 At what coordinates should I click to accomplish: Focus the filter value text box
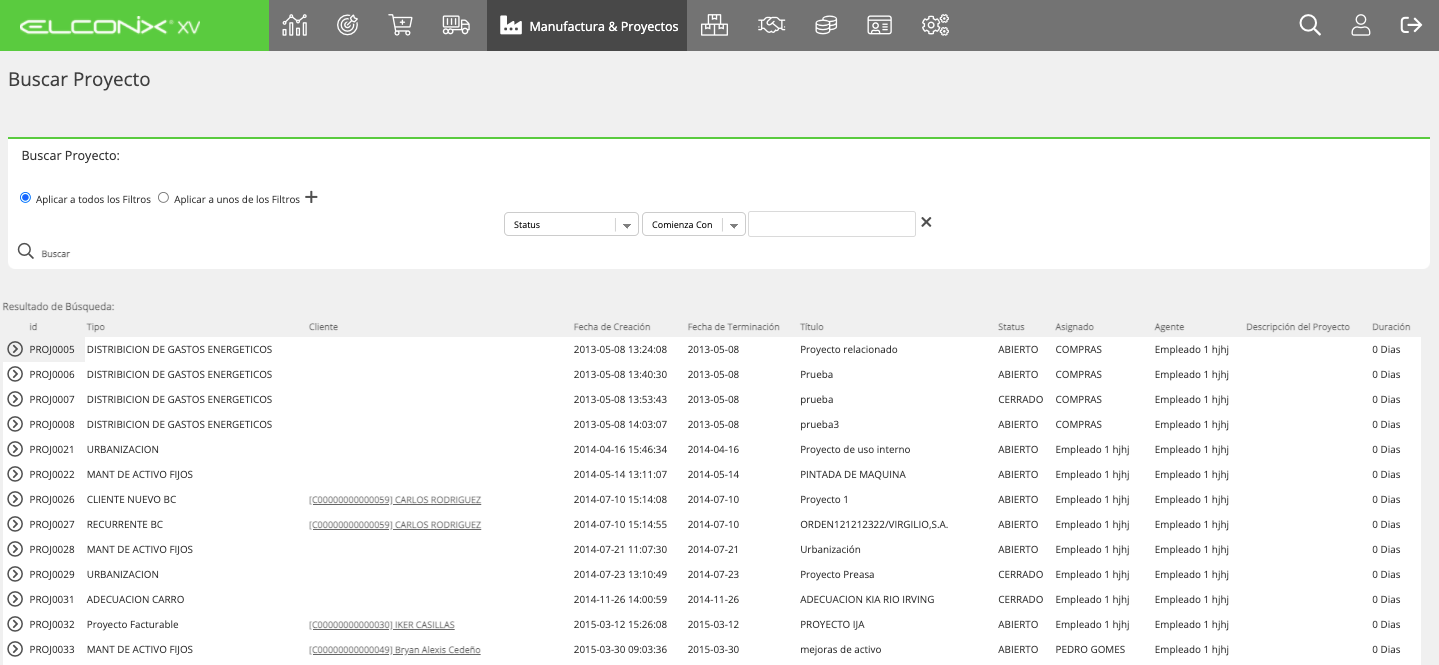832,224
